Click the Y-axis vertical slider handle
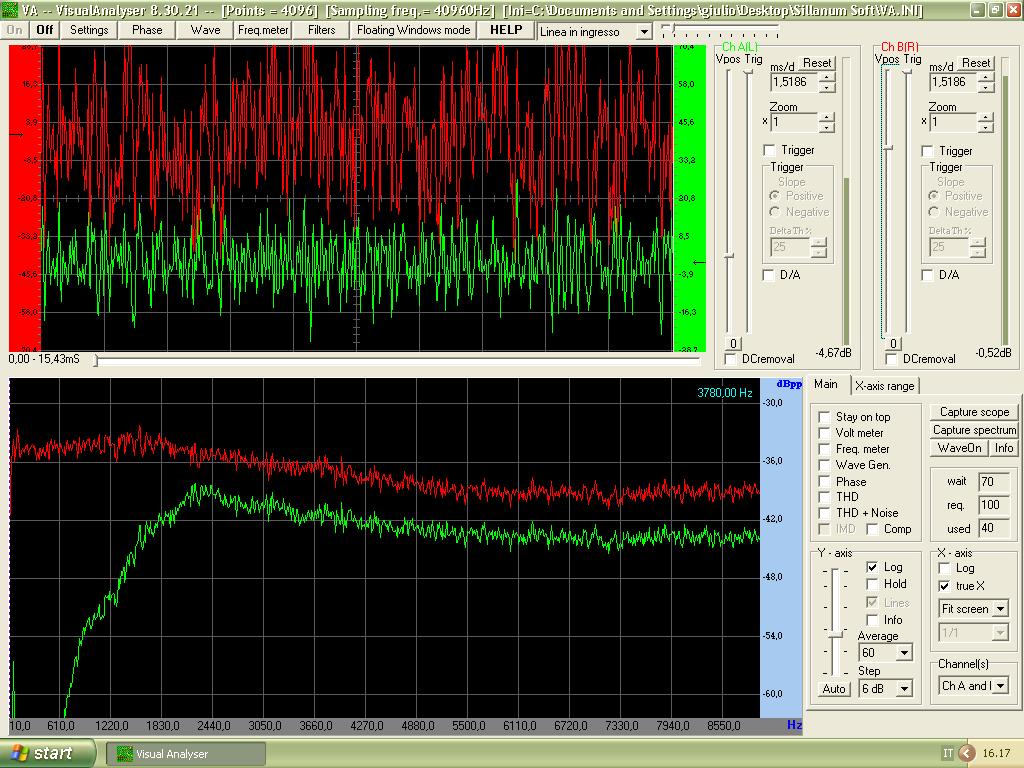This screenshot has height=768, width=1024. (x=834, y=632)
